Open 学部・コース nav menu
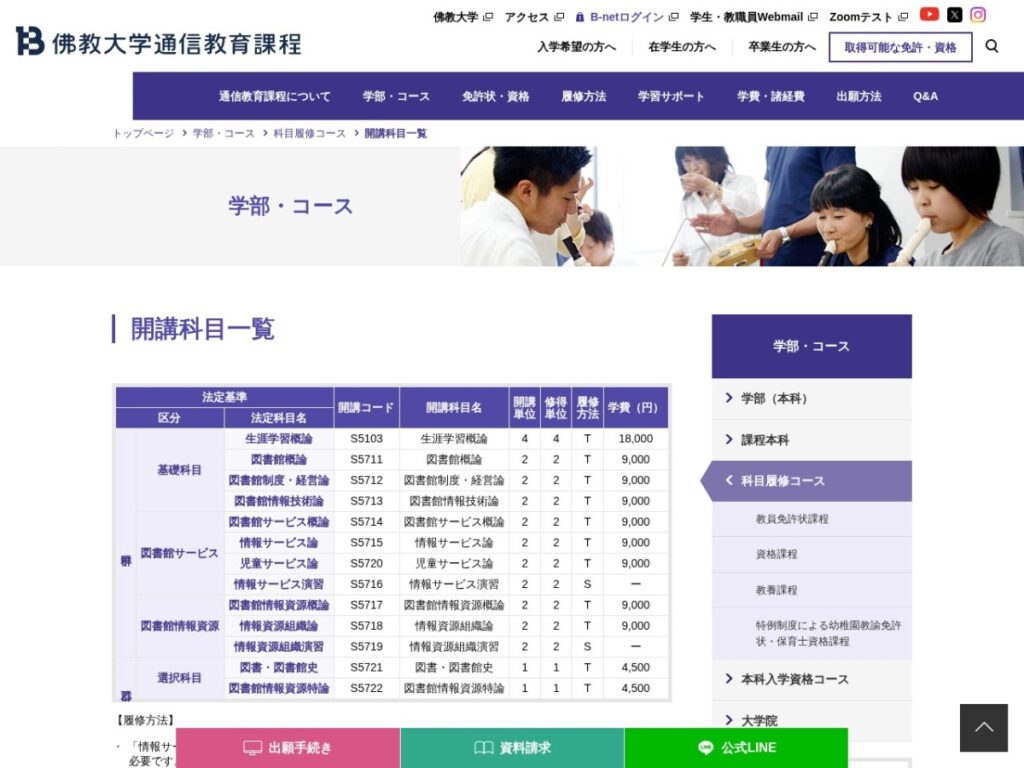The height and width of the screenshot is (768, 1024). pos(396,96)
